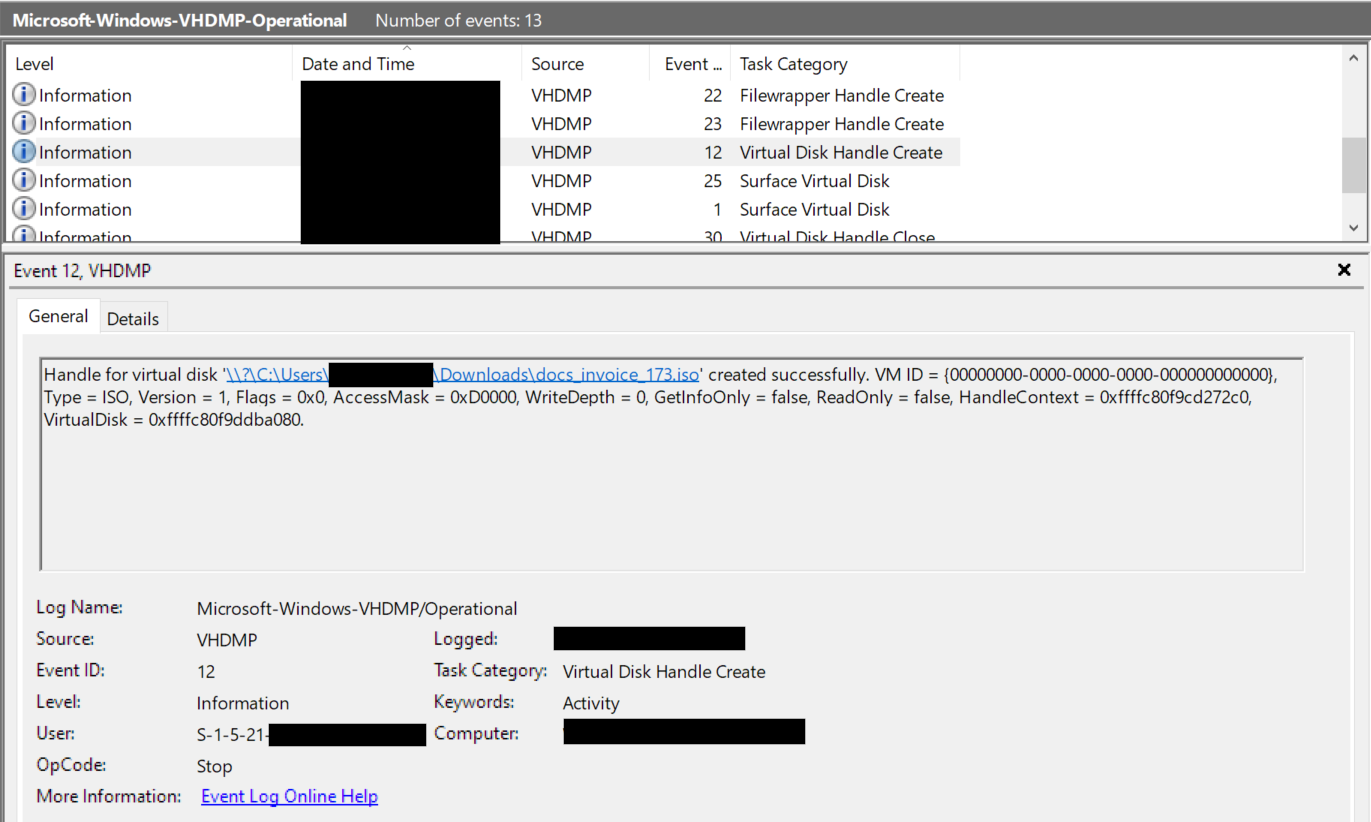Image resolution: width=1371 pixels, height=822 pixels.
Task: Select the Event 1 information icon
Action: pos(24,209)
